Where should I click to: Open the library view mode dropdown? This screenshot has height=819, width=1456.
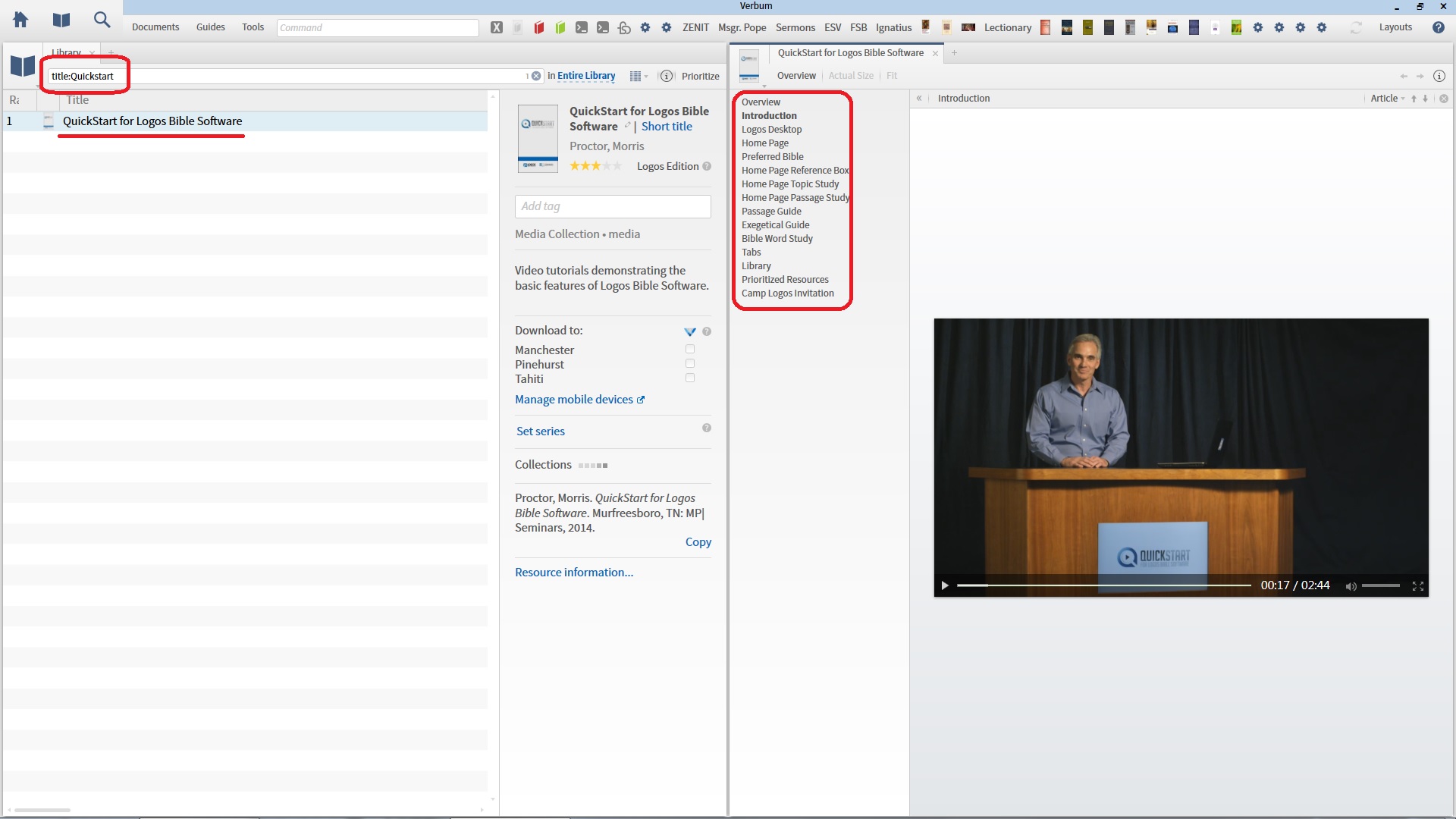[x=639, y=76]
